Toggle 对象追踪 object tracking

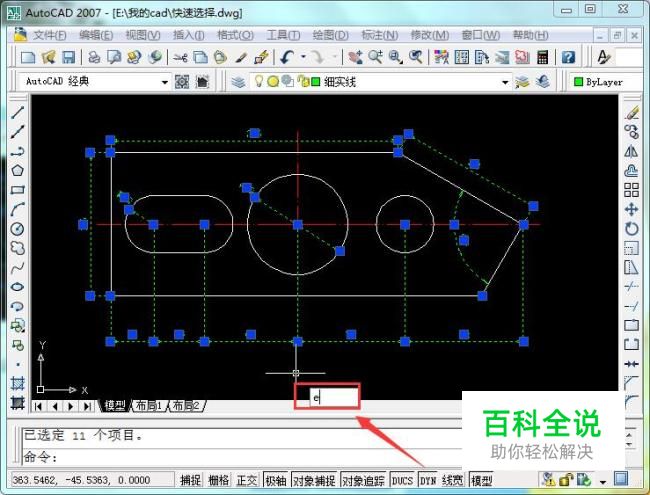(363, 480)
